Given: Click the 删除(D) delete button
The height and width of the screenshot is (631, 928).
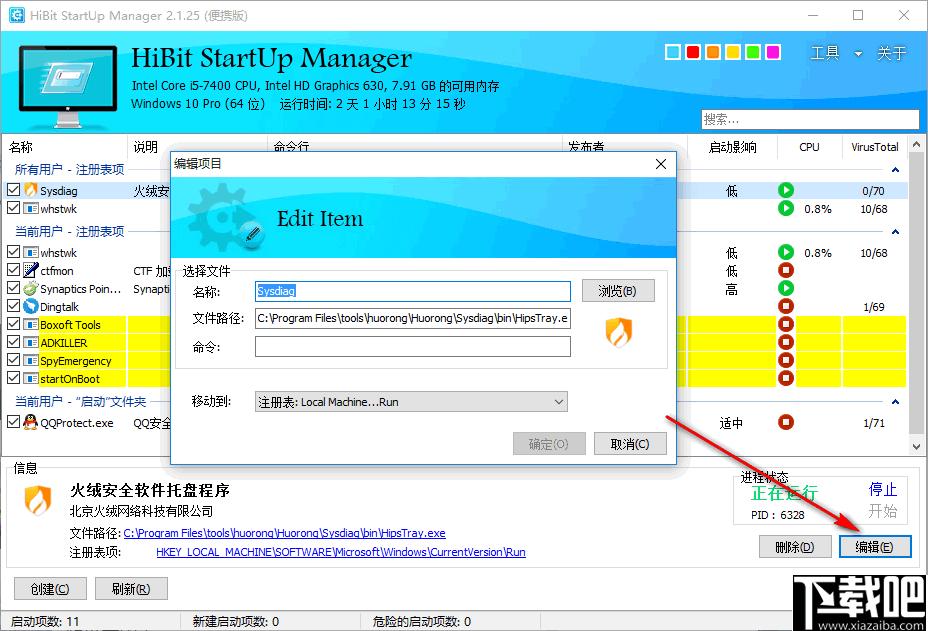Looking at the screenshot, I should pos(795,547).
